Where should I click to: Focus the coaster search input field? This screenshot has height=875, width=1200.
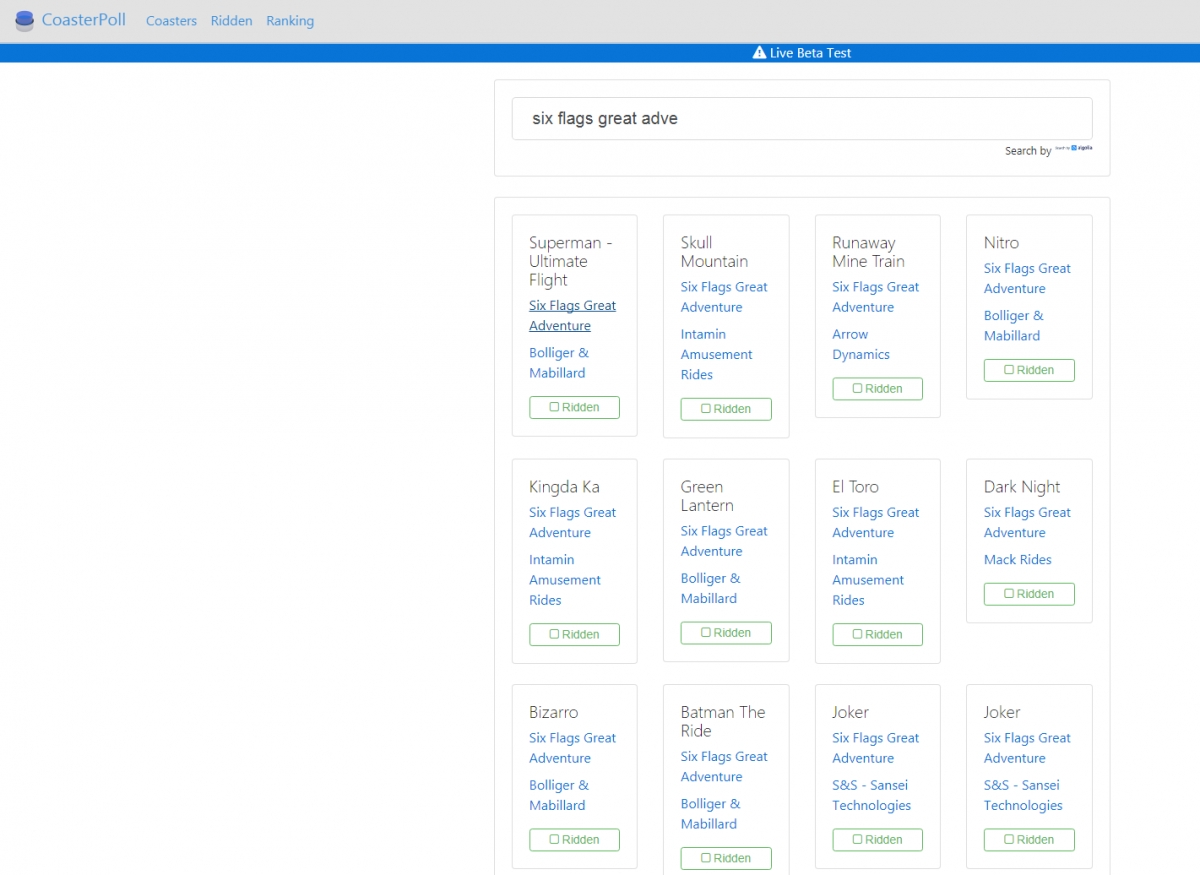802,118
